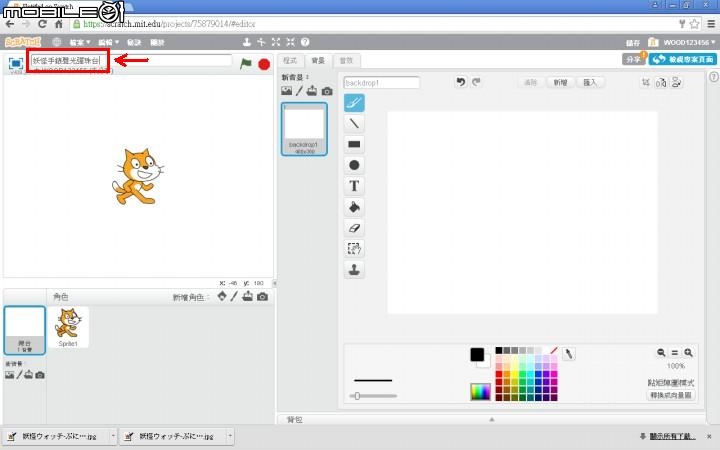720x450 pixels.
Task: Select the Text (T) tool
Action: coord(354,186)
